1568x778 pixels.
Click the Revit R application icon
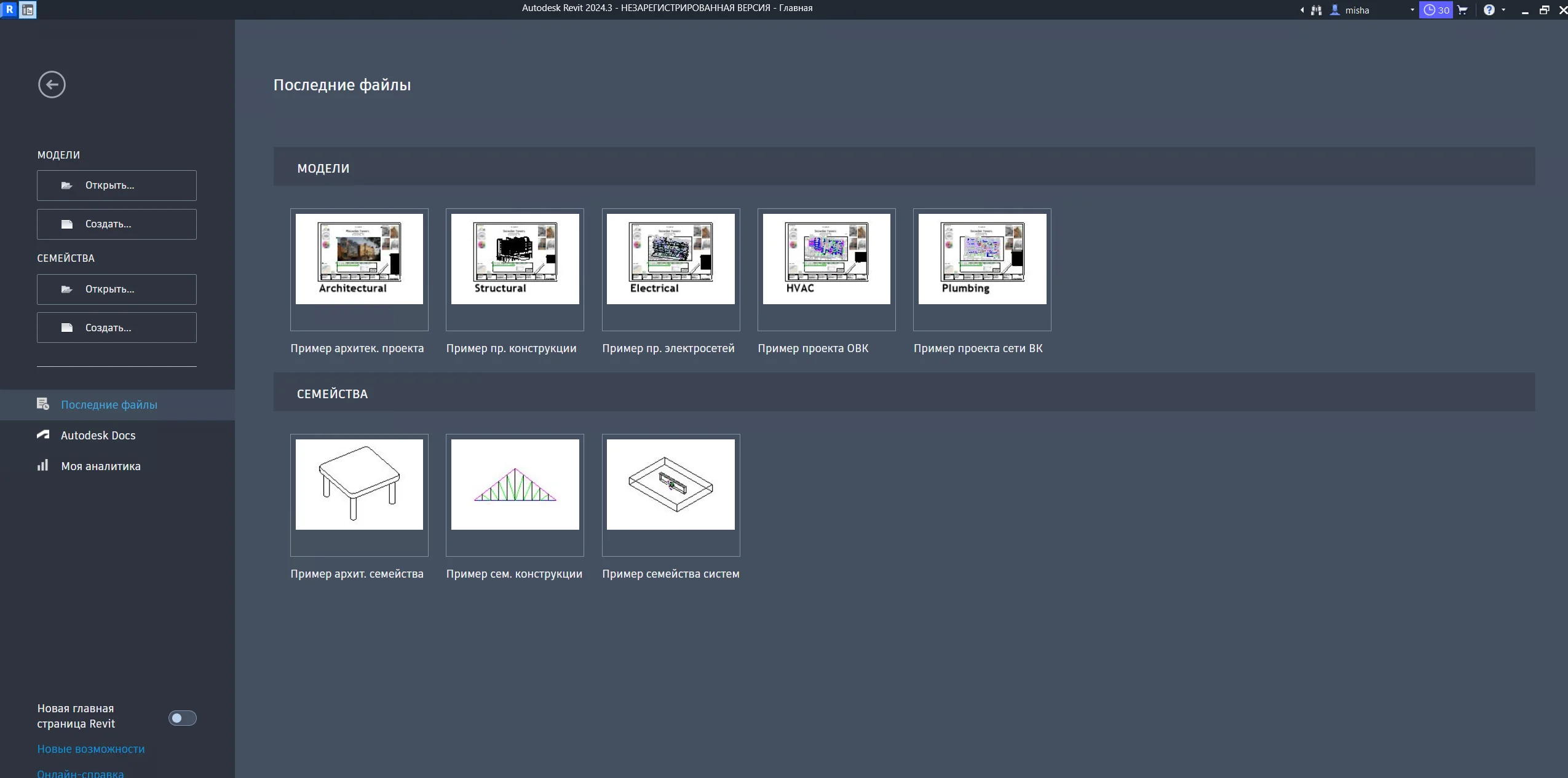[9, 10]
